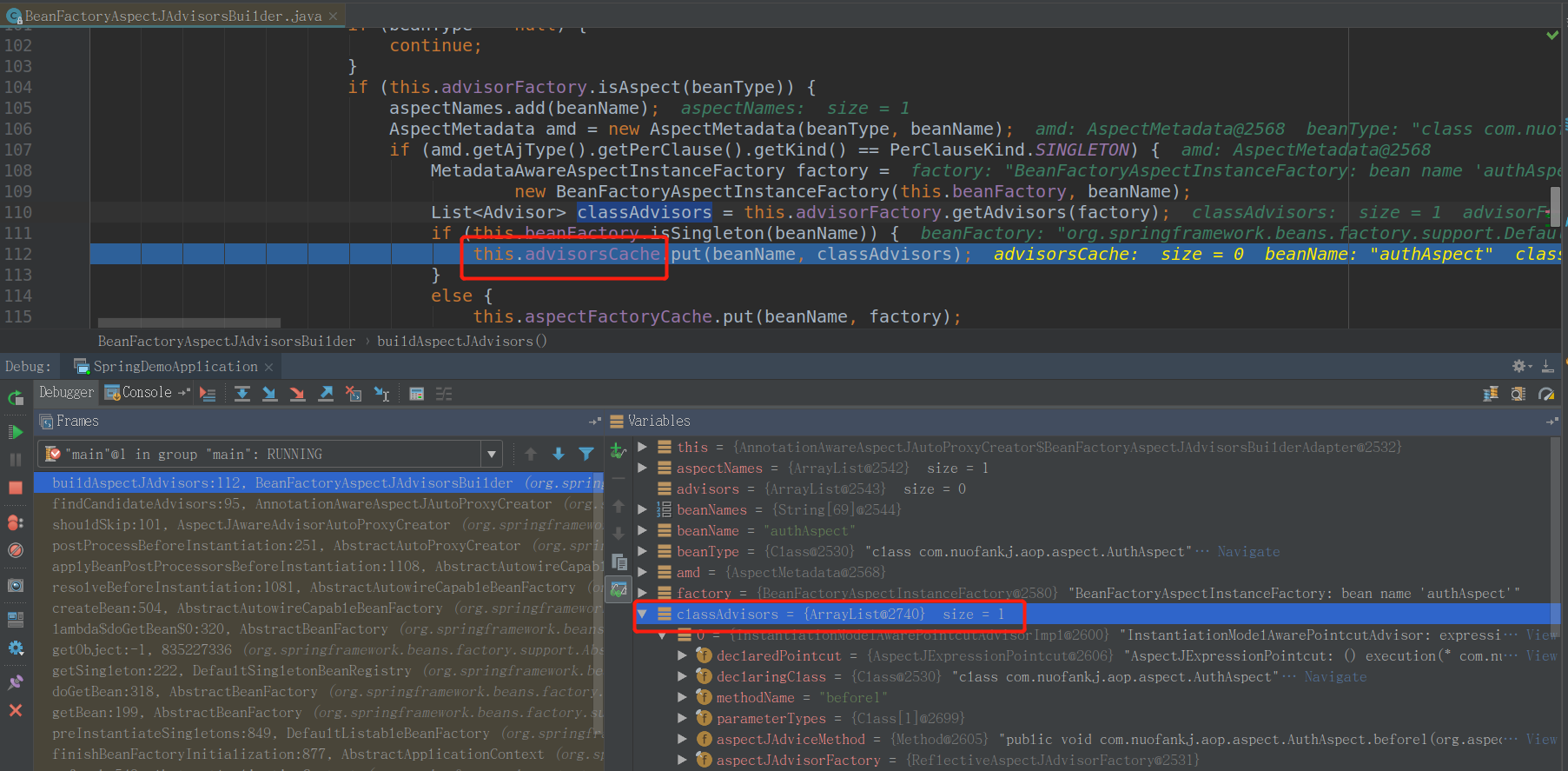Viewport: 1568px width, 771px height.
Task: Select the BeanFactoryAspectJAdvisorsBuilder.java editor tab
Action: pos(173,16)
